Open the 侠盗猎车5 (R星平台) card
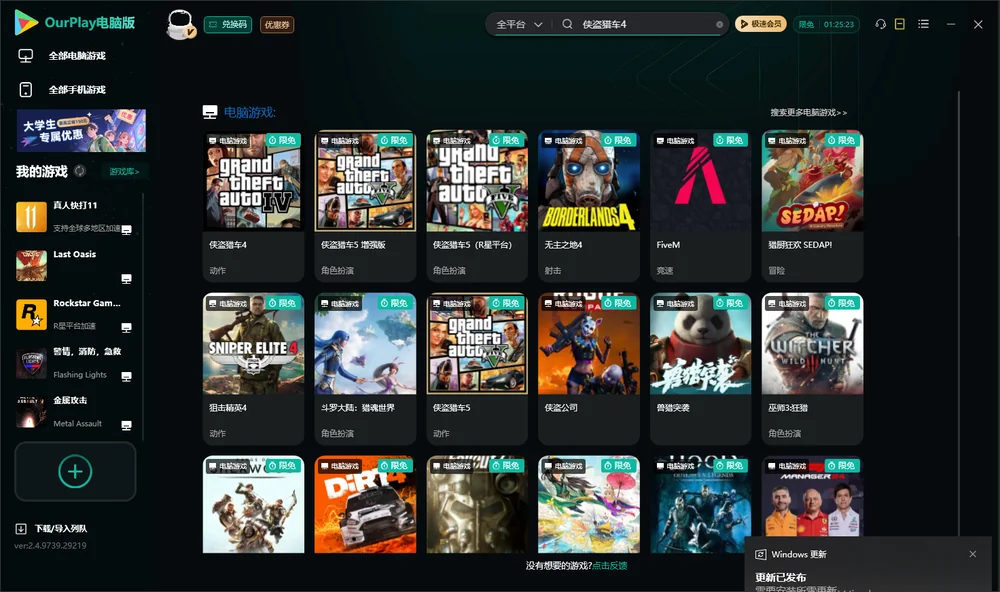 tap(477, 206)
